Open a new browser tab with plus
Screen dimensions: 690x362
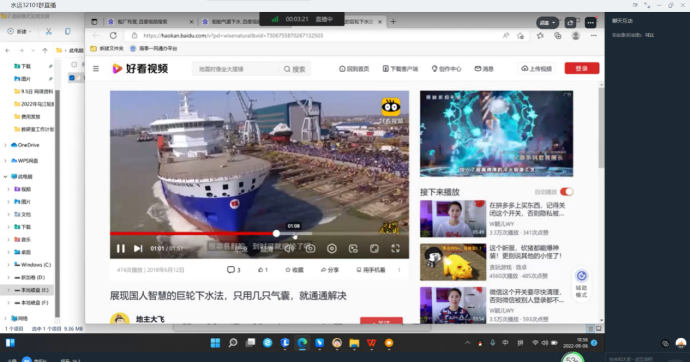393,21
